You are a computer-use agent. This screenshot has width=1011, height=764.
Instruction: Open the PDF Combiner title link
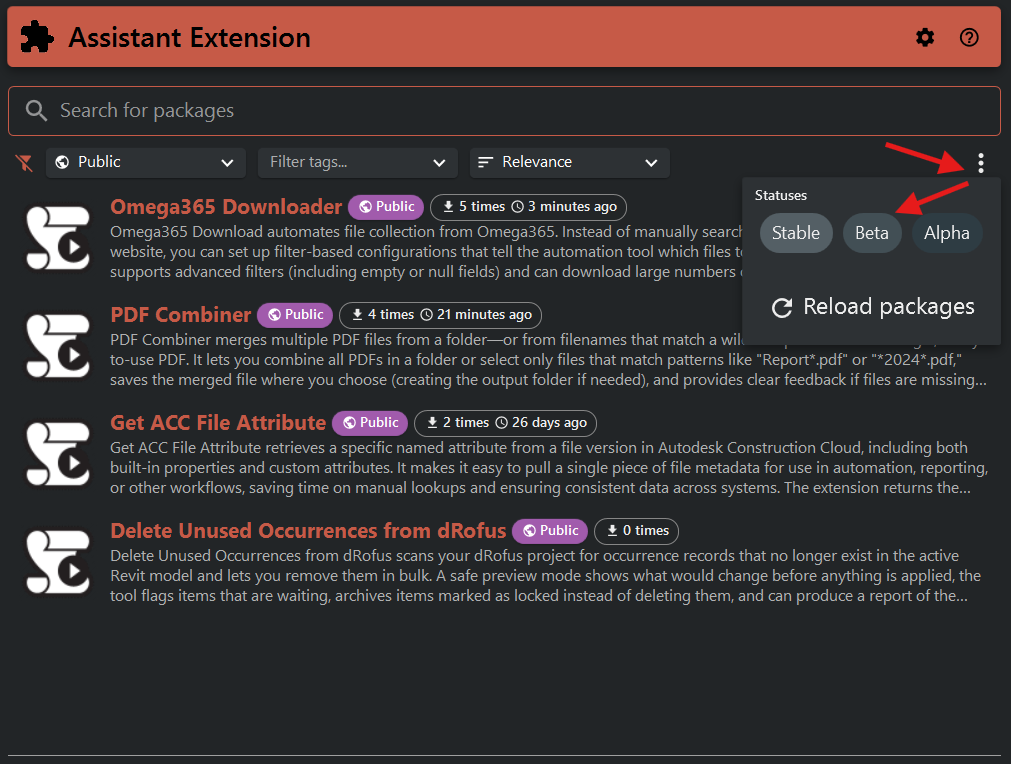pos(181,315)
